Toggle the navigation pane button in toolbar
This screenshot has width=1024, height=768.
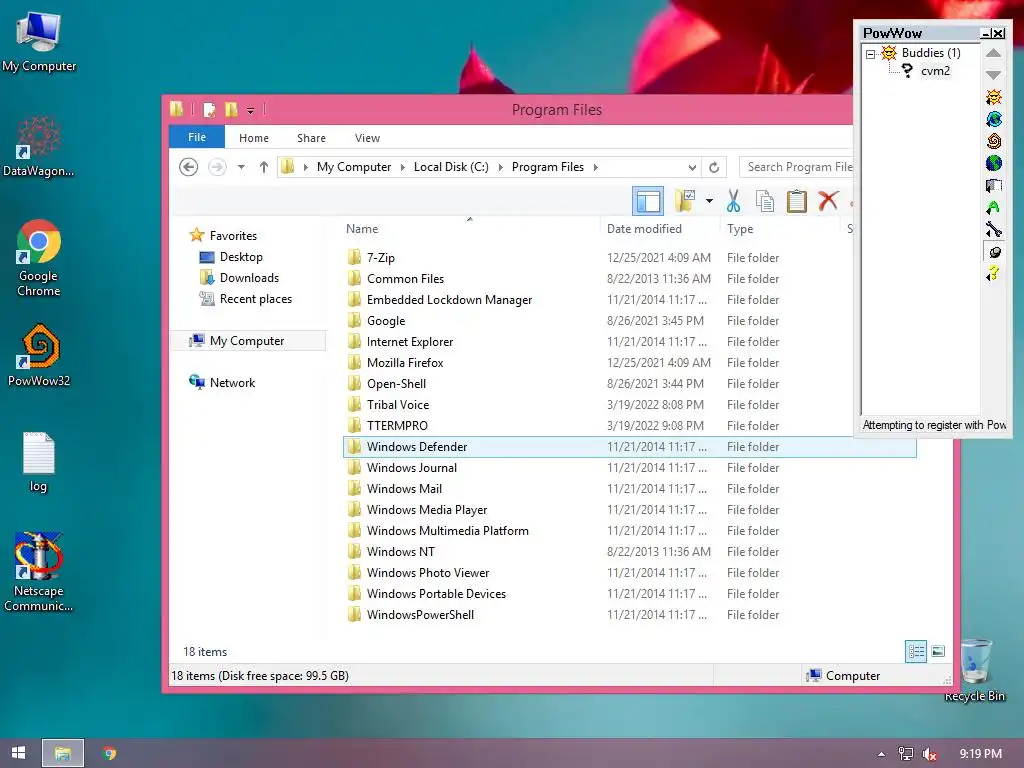pyautogui.click(x=648, y=201)
